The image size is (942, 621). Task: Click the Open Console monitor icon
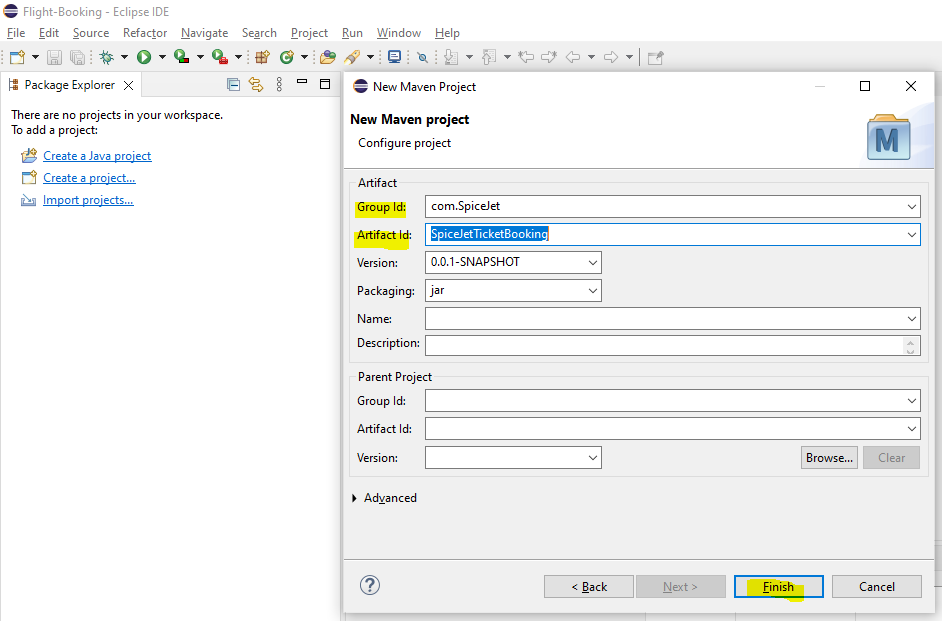click(x=395, y=57)
